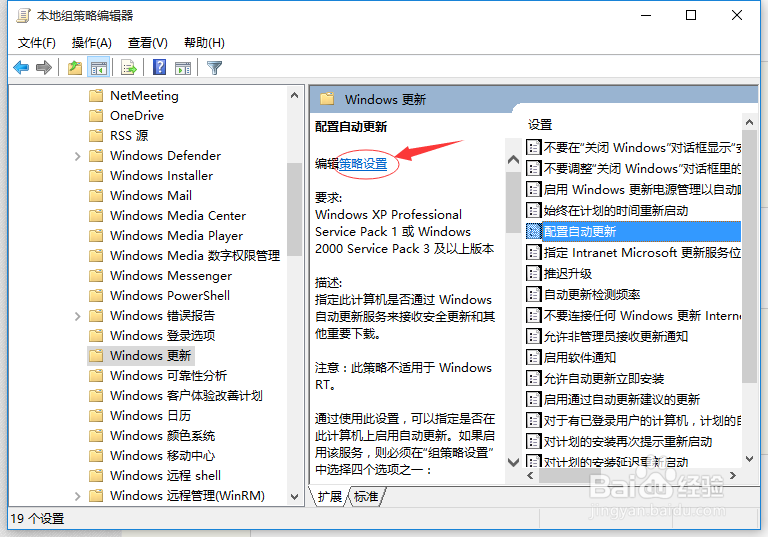This screenshot has width=768, height=537.
Task: Toggle the Show/Hide action pane icon
Action: point(183,68)
